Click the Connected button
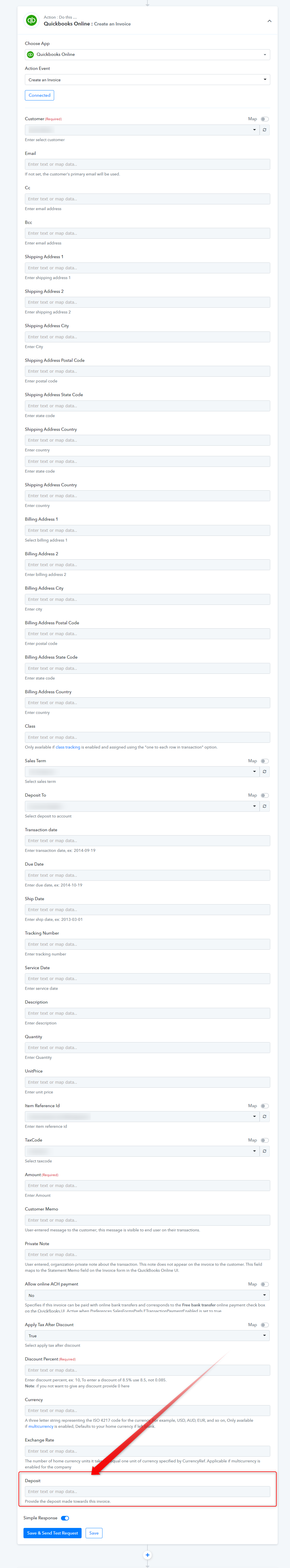Viewport: 290px width, 1568px height. tap(40, 96)
